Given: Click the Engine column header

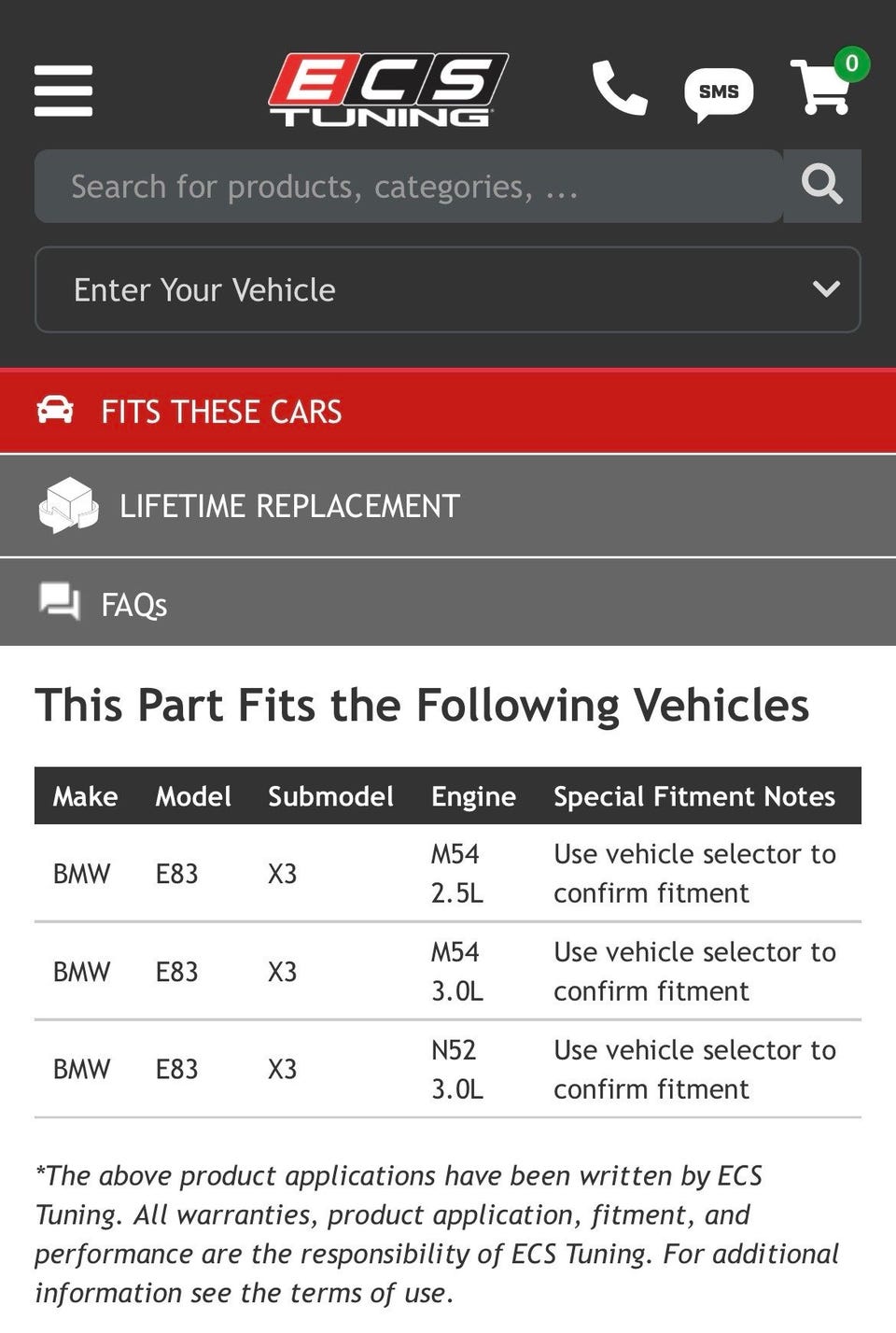Looking at the screenshot, I should pos(473,796).
